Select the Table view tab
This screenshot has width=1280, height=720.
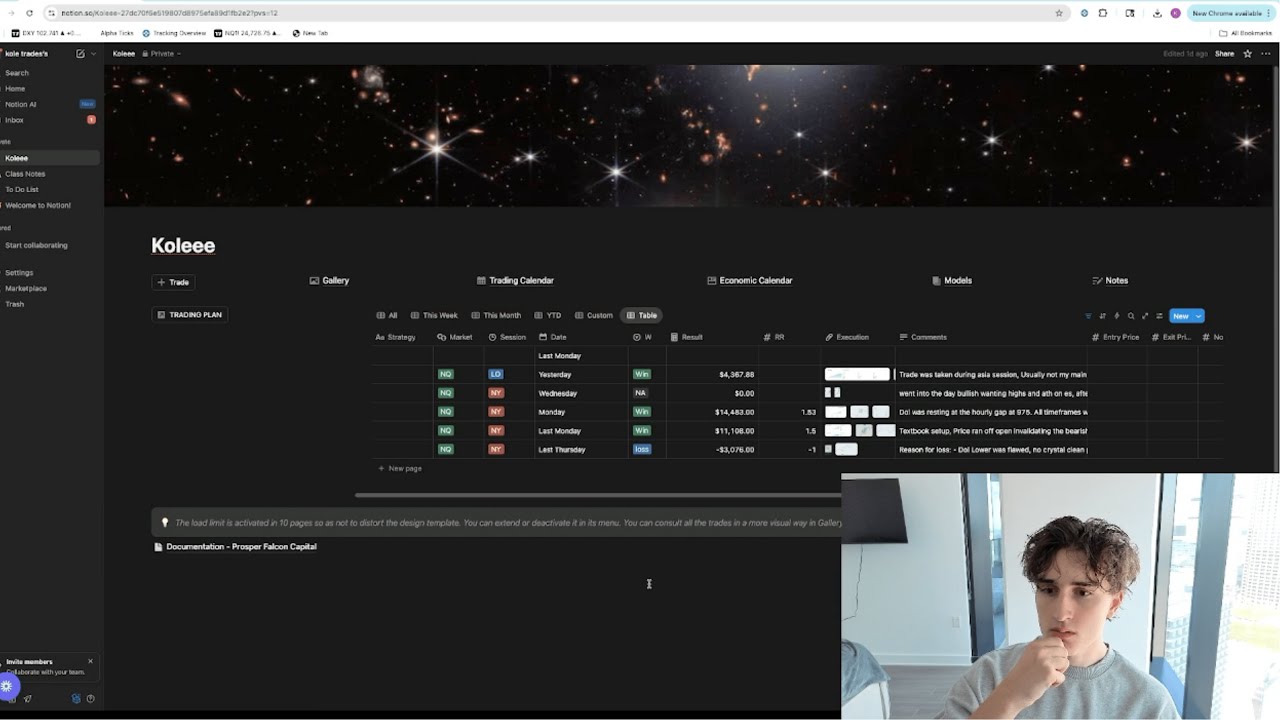tap(642, 315)
